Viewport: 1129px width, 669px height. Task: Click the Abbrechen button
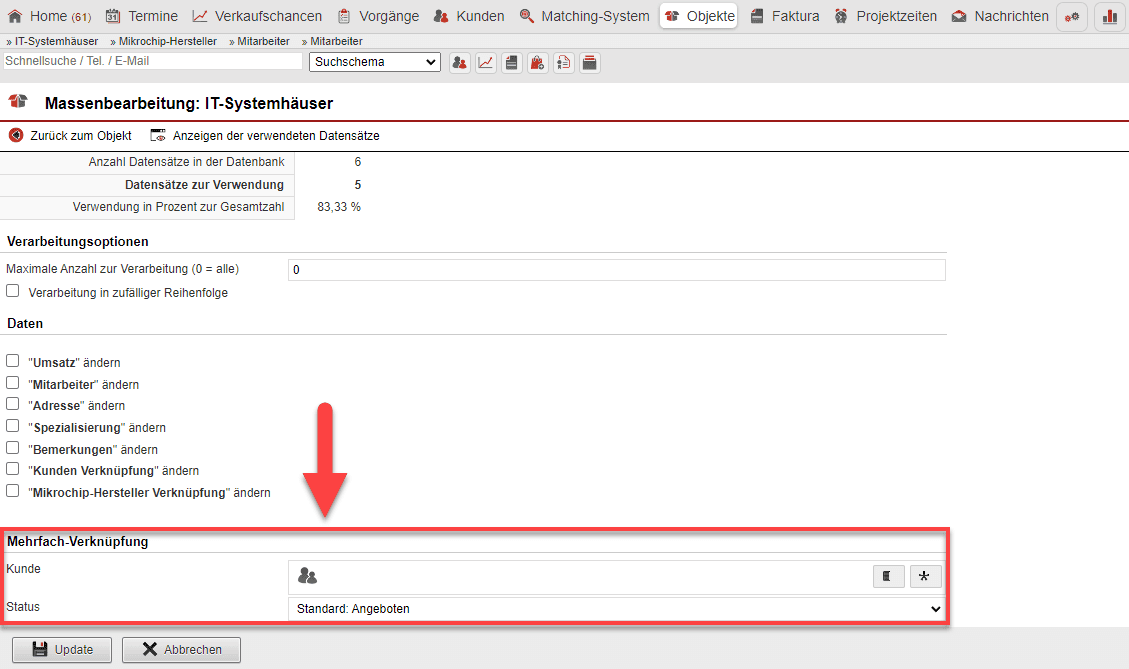click(181, 650)
